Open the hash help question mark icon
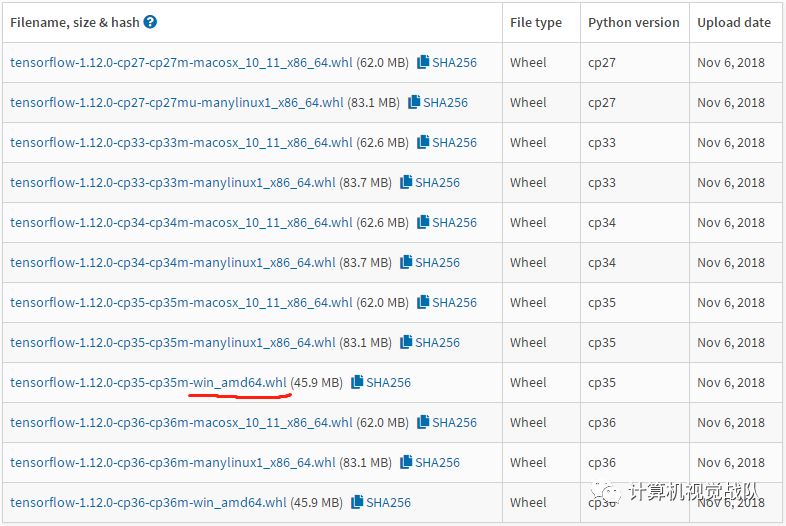The width and height of the screenshot is (786, 526). click(150, 22)
